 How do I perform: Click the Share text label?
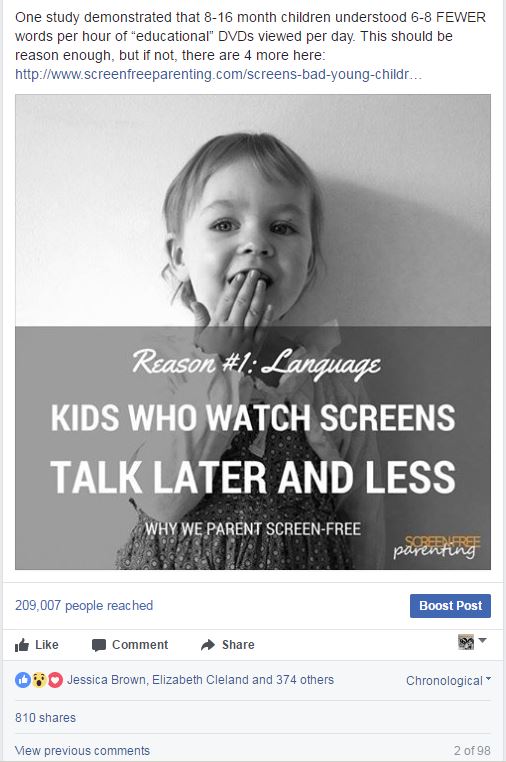pos(238,645)
